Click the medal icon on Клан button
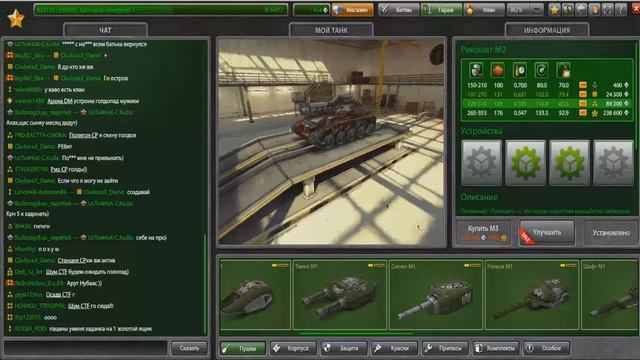This screenshot has height=360, width=640. coord(470,10)
